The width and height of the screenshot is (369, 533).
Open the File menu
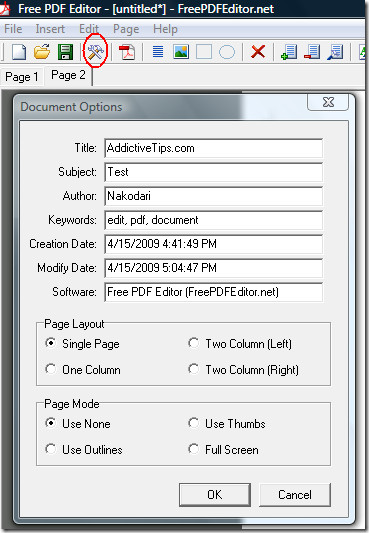[x=13, y=29]
